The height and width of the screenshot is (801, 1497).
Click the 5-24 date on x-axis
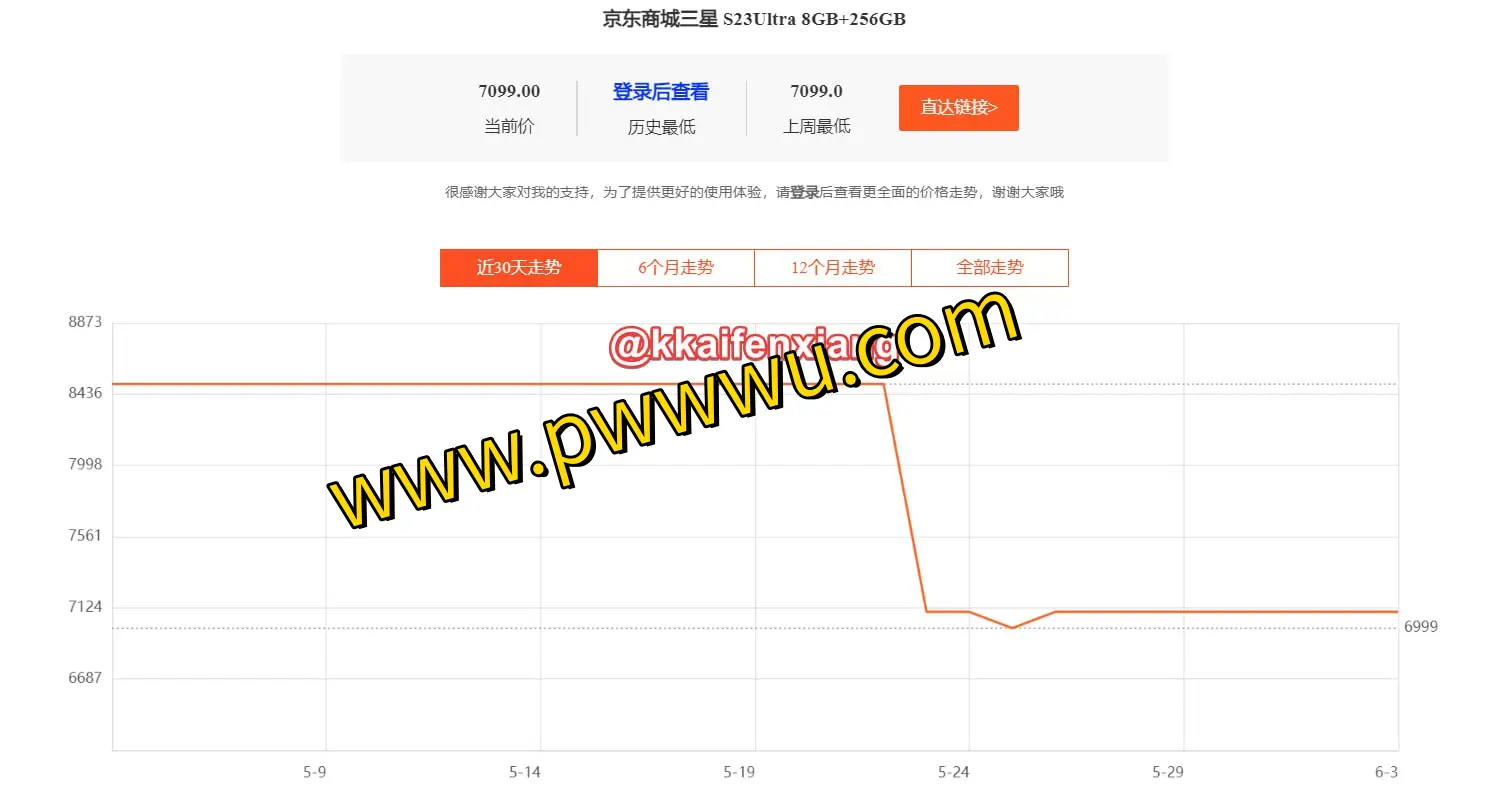[953, 772]
